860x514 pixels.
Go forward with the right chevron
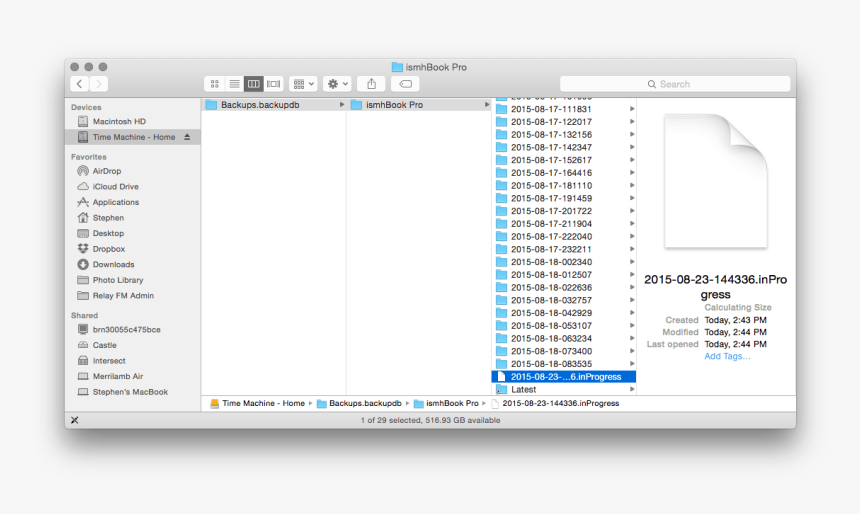tap(99, 83)
